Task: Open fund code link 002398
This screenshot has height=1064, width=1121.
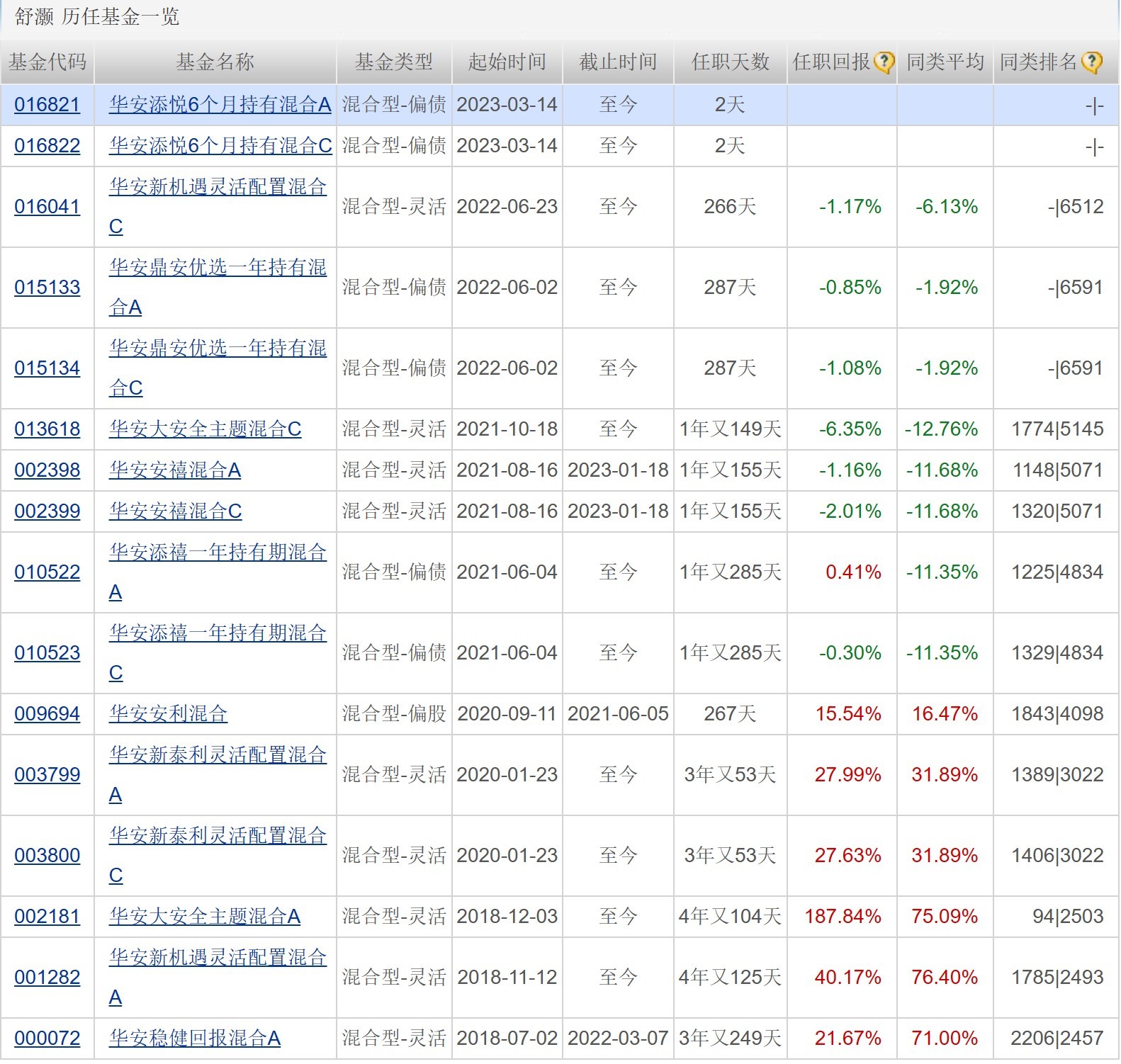Action: [47, 470]
